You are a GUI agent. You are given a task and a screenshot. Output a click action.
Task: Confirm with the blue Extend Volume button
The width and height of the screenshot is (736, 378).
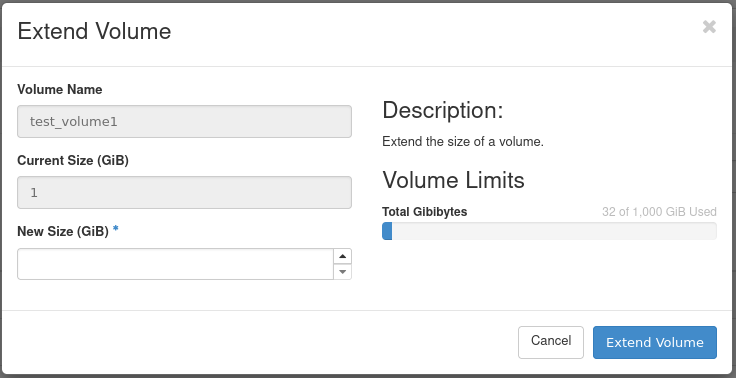[655, 342]
